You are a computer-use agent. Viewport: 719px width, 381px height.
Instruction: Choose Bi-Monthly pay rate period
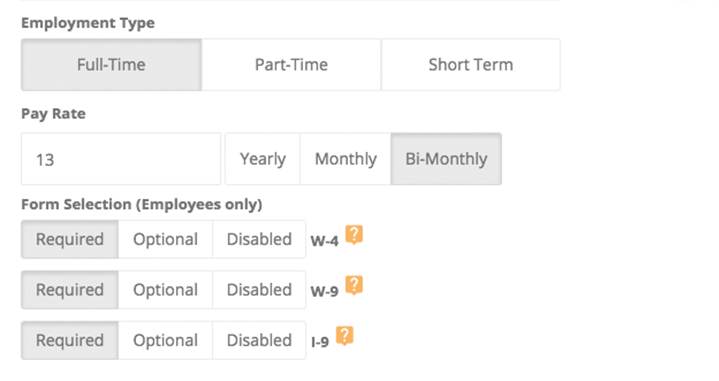tap(446, 159)
